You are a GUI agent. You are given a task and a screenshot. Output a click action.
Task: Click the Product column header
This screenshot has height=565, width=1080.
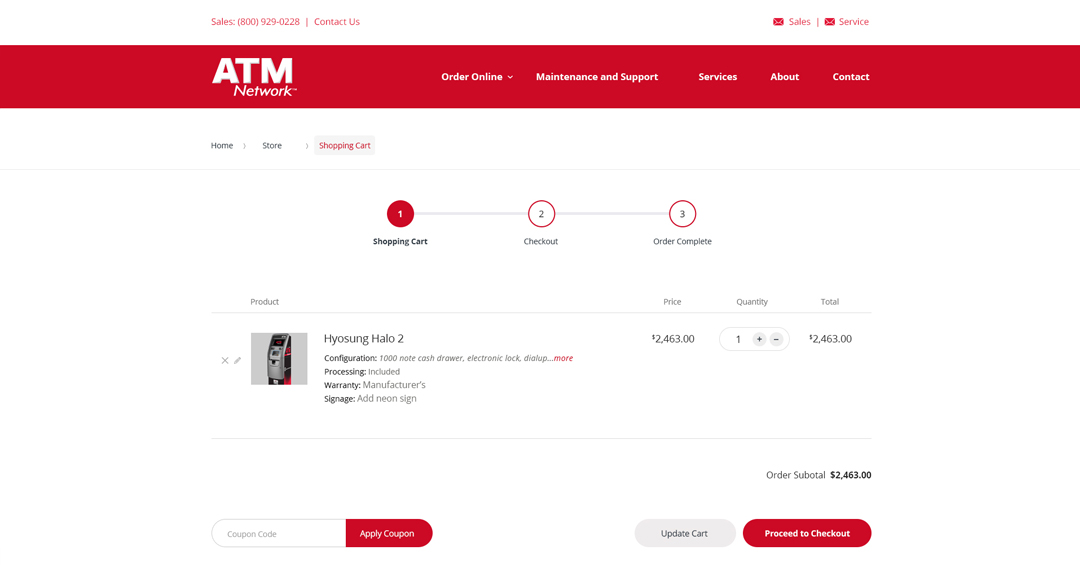click(x=264, y=302)
